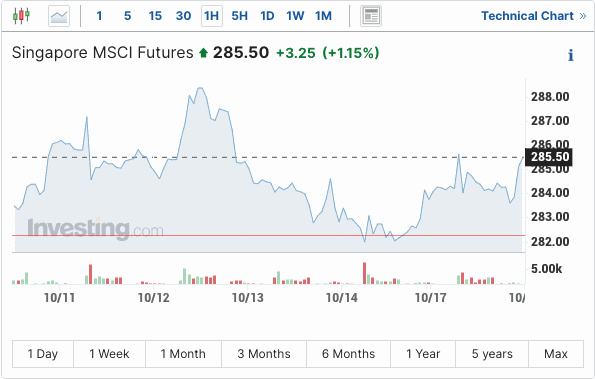
Task: Select the 5H interval
Action: point(239,16)
